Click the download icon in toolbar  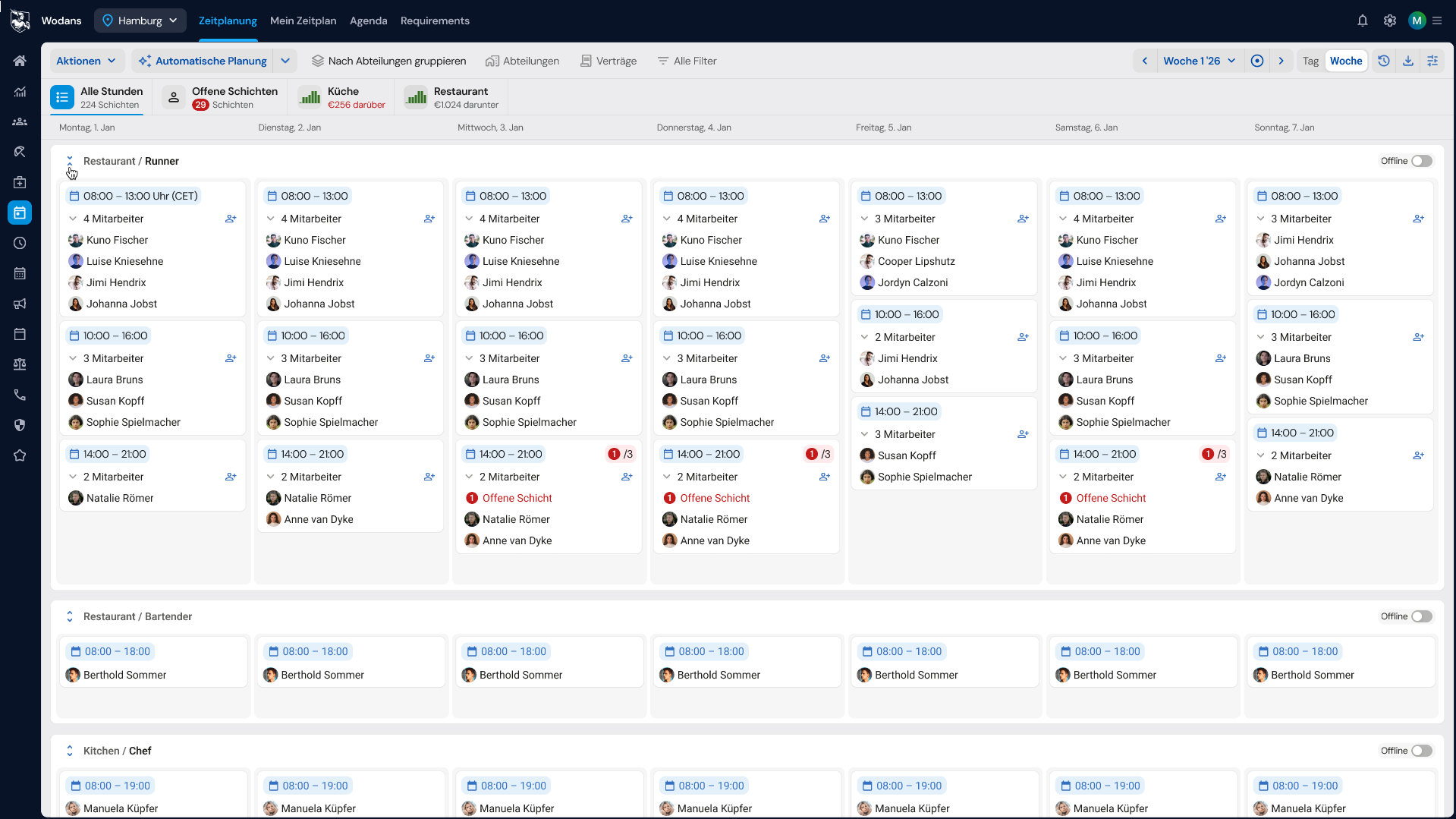point(1408,61)
